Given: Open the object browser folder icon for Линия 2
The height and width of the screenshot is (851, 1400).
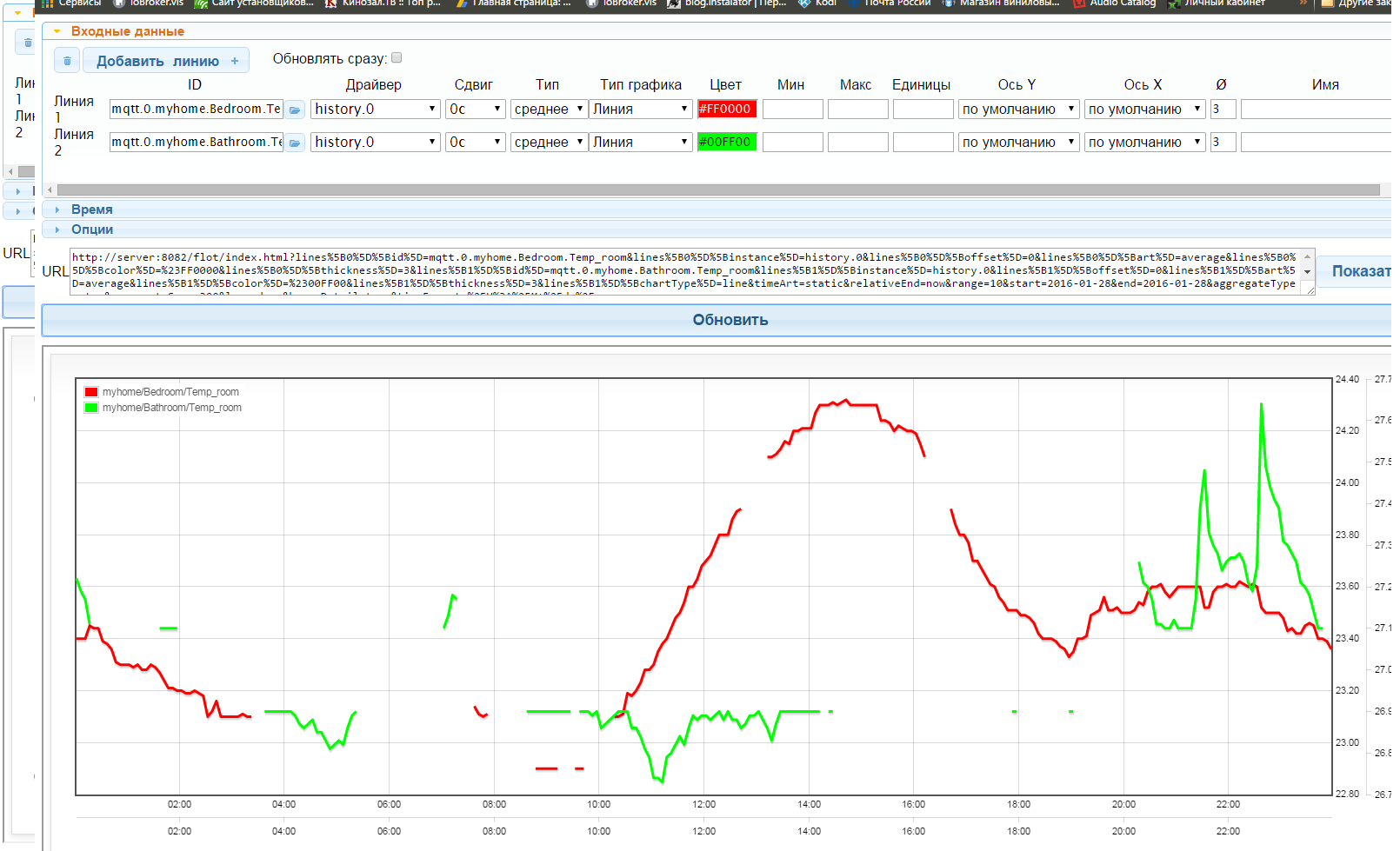Looking at the screenshot, I should [x=295, y=143].
